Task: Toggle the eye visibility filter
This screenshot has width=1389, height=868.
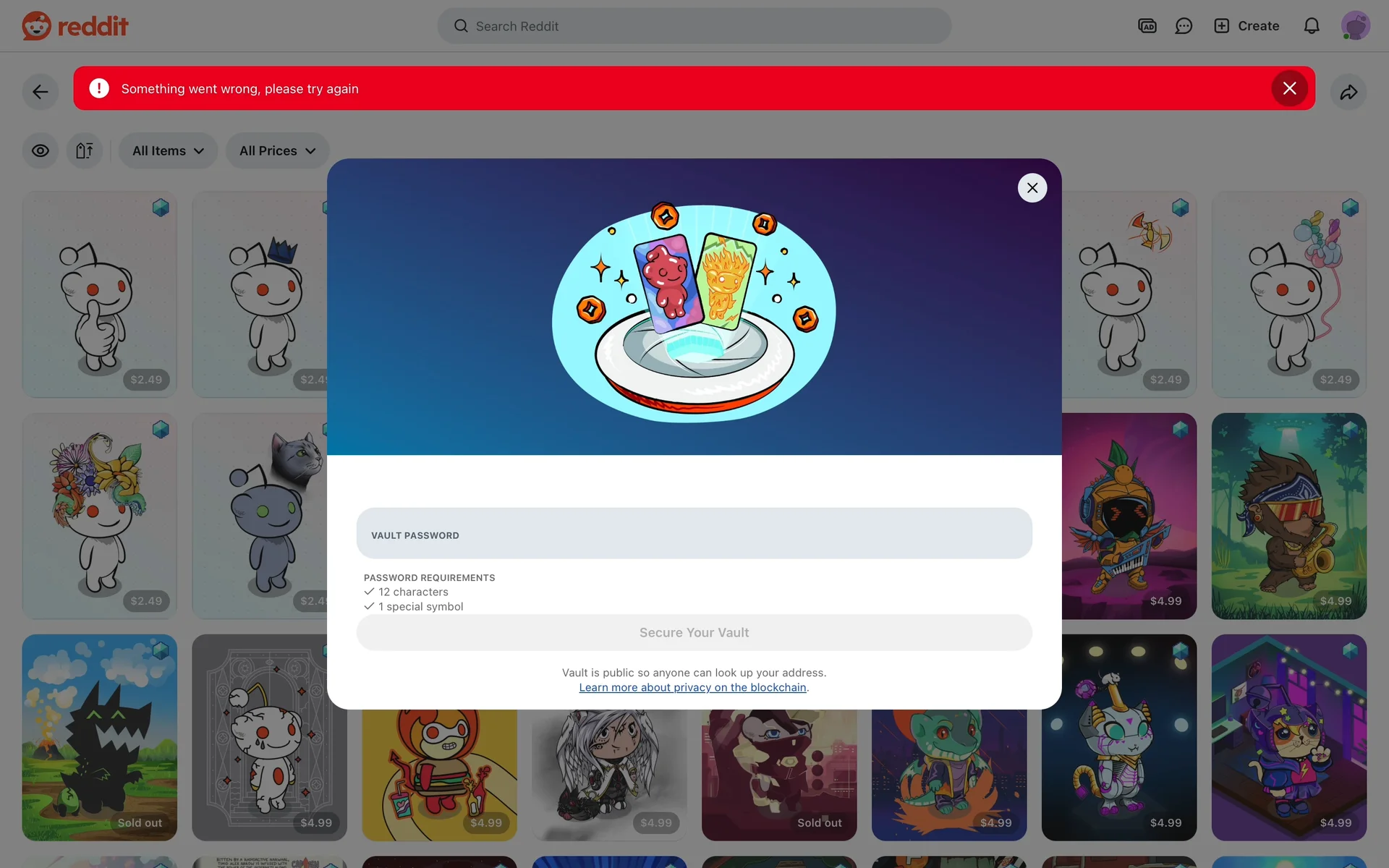Action: click(x=41, y=150)
